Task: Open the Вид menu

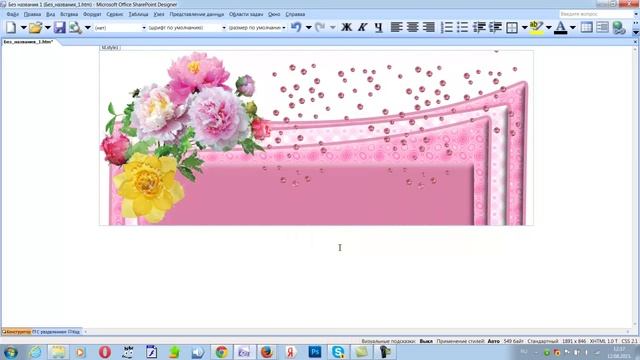Action: click(x=50, y=14)
